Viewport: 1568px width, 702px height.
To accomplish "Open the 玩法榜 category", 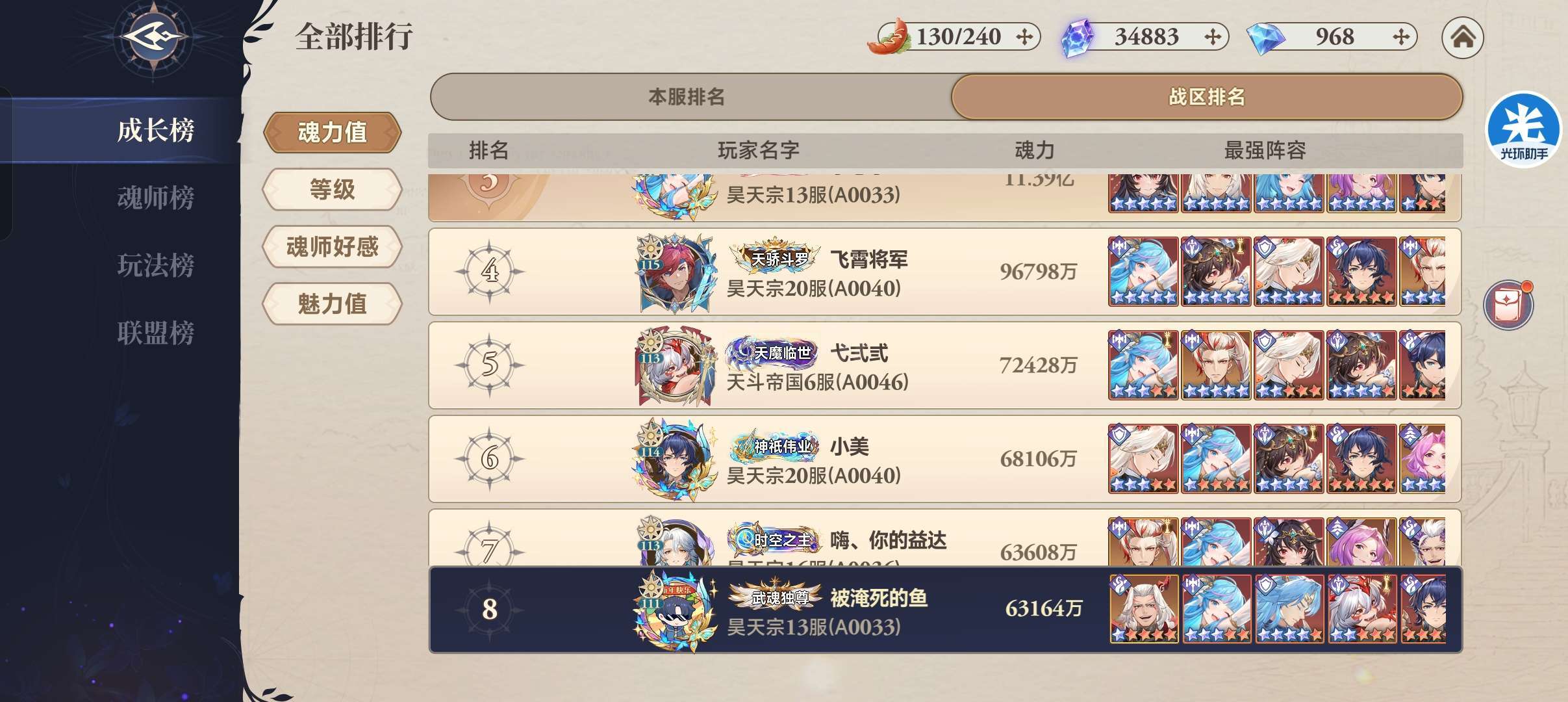I will pyautogui.click(x=155, y=265).
